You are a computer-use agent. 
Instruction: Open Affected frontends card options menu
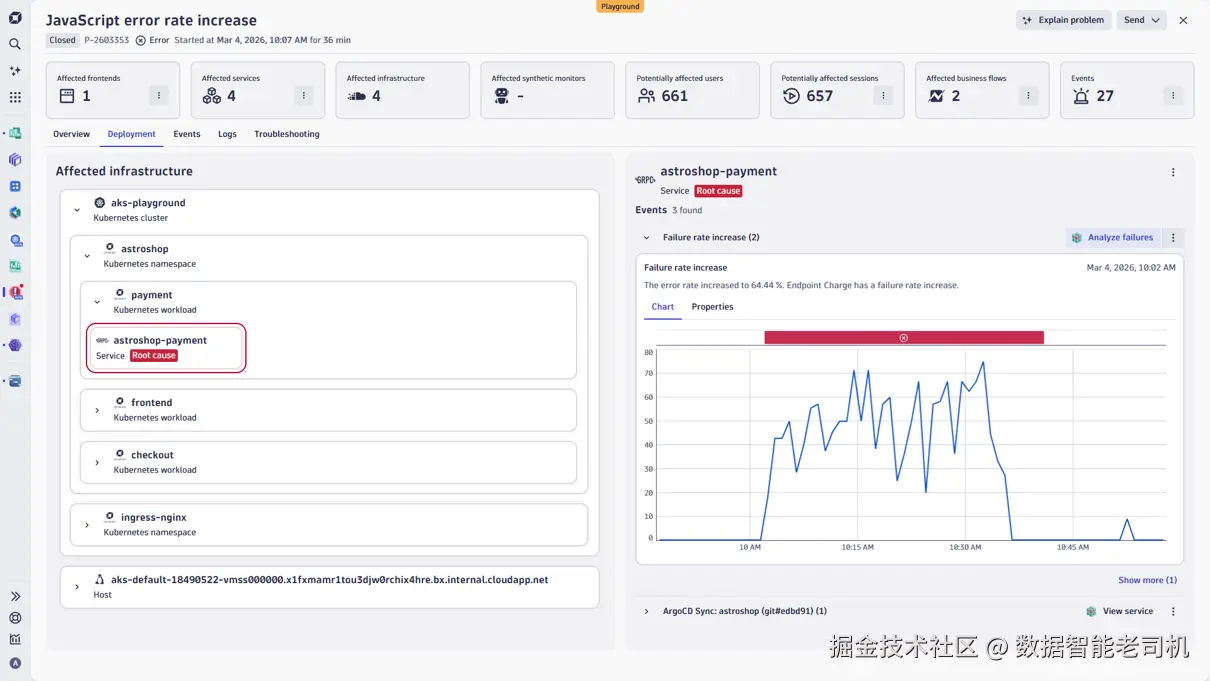158,96
